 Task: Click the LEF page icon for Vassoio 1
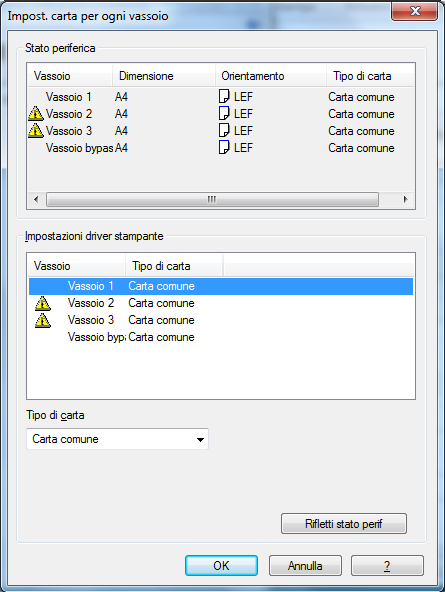pyautogui.click(x=224, y=97)
